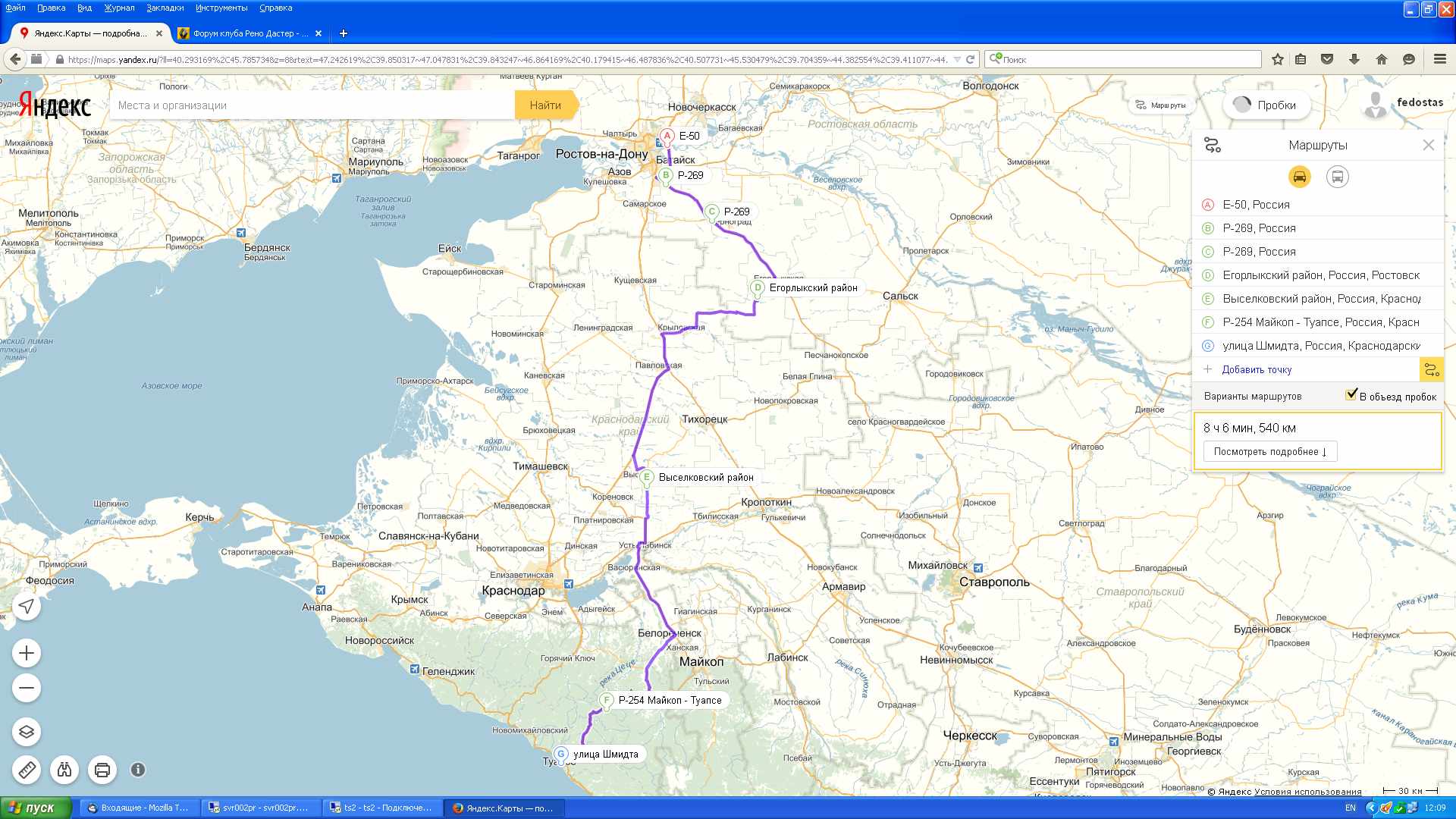
Task: Open the Журнал menu
Action: 119,8
